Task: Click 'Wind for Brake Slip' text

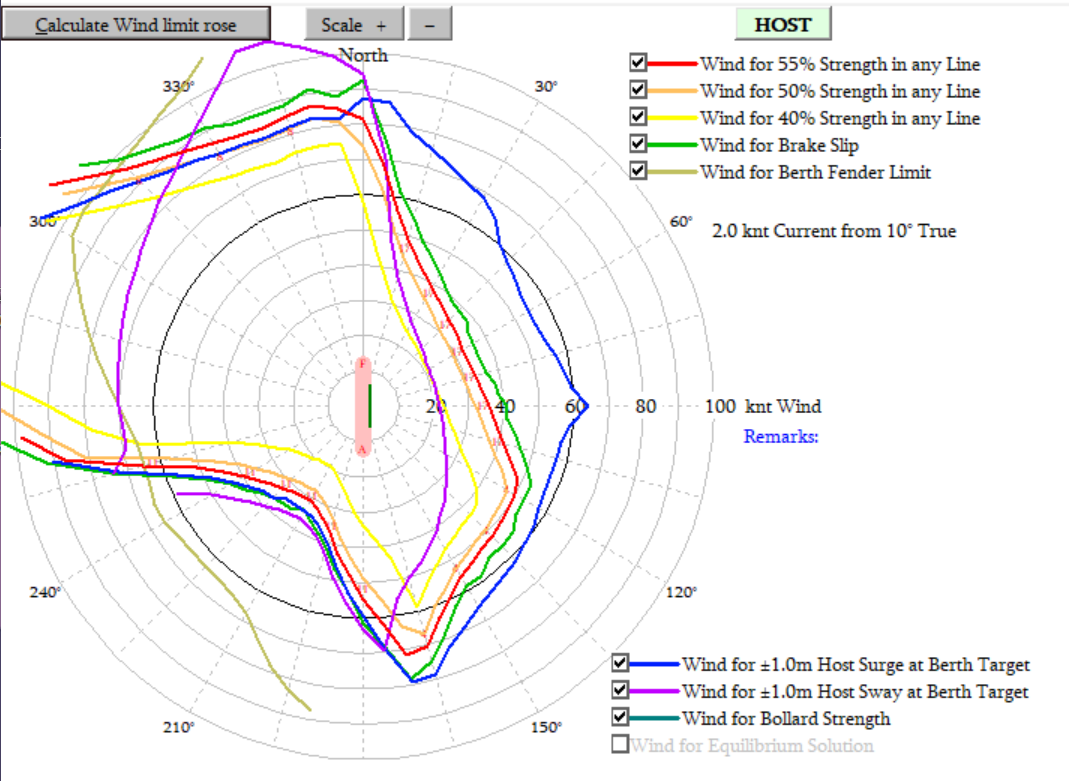Action: coord(779,145)
